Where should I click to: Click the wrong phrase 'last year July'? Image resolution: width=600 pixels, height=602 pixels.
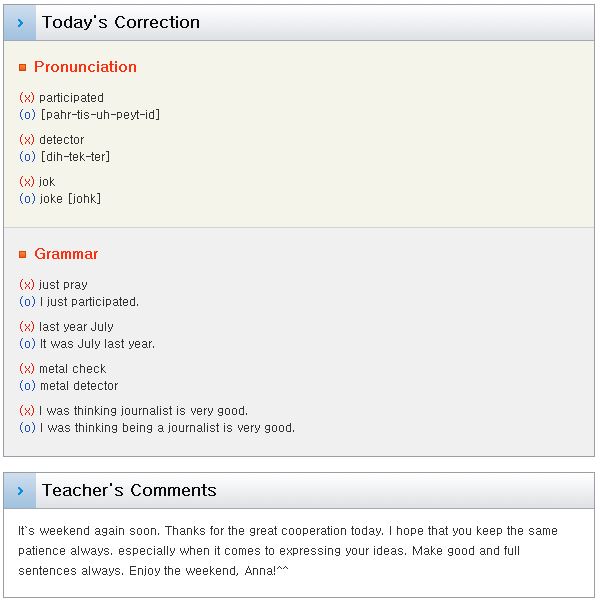[76, 327]
